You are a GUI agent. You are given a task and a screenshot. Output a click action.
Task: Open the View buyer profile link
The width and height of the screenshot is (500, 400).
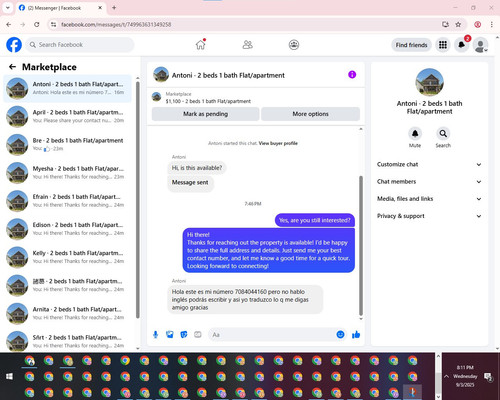(x=278, y=143)
